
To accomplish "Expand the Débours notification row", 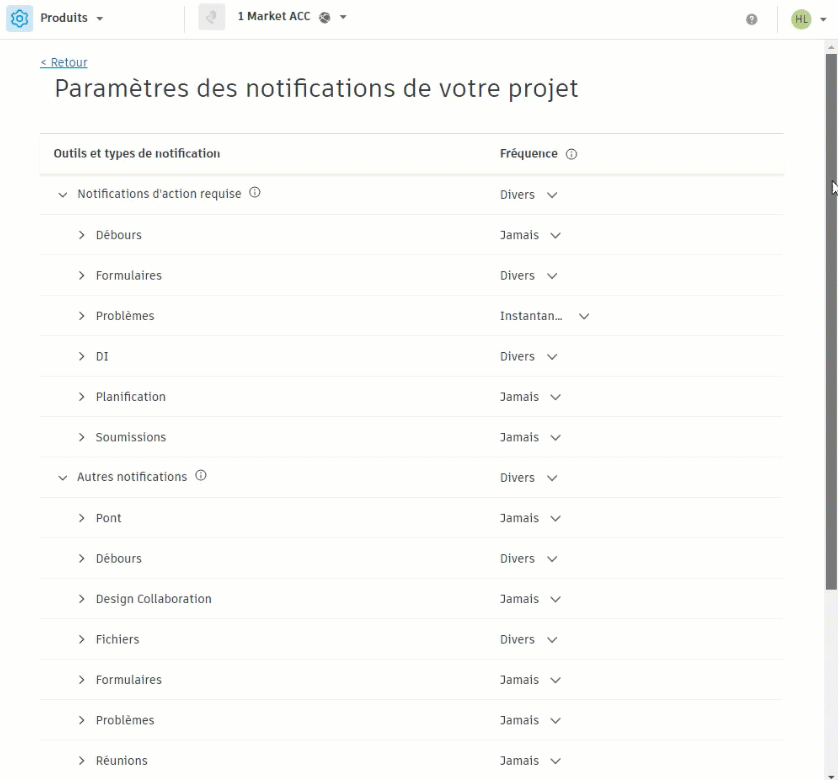I will tap(81, 235).
